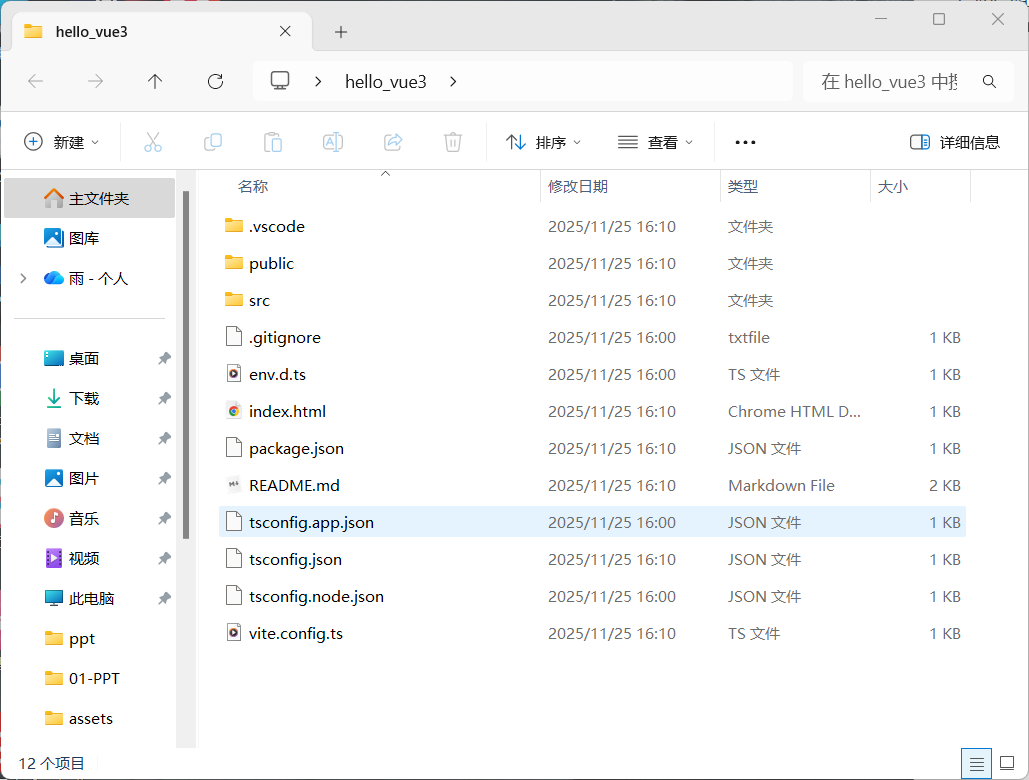The height and width of the screenshot is (780, 1029).
Task: Click the Delete trash can icon
Action: point(453,142)
